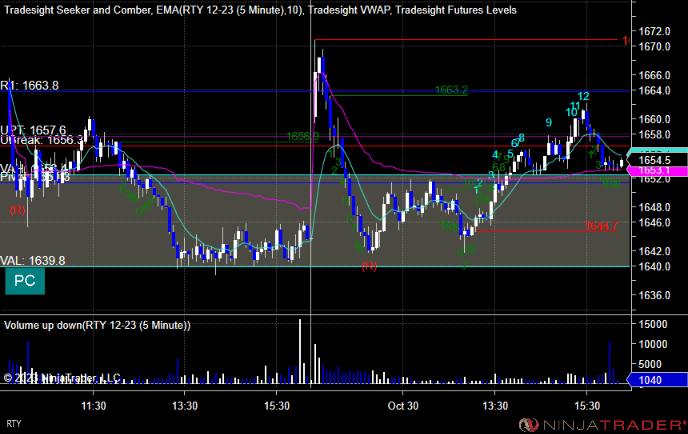
Task: Click the green 1656.9 price label
Action: coord(303,136)
